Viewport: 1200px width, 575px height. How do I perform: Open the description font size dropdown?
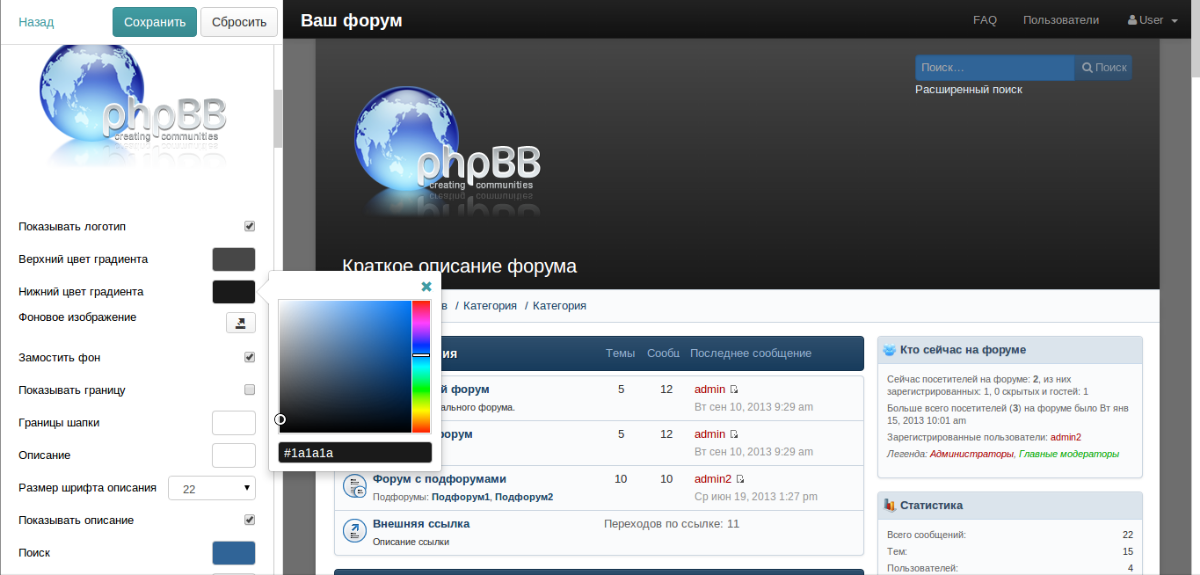(212, 488)
